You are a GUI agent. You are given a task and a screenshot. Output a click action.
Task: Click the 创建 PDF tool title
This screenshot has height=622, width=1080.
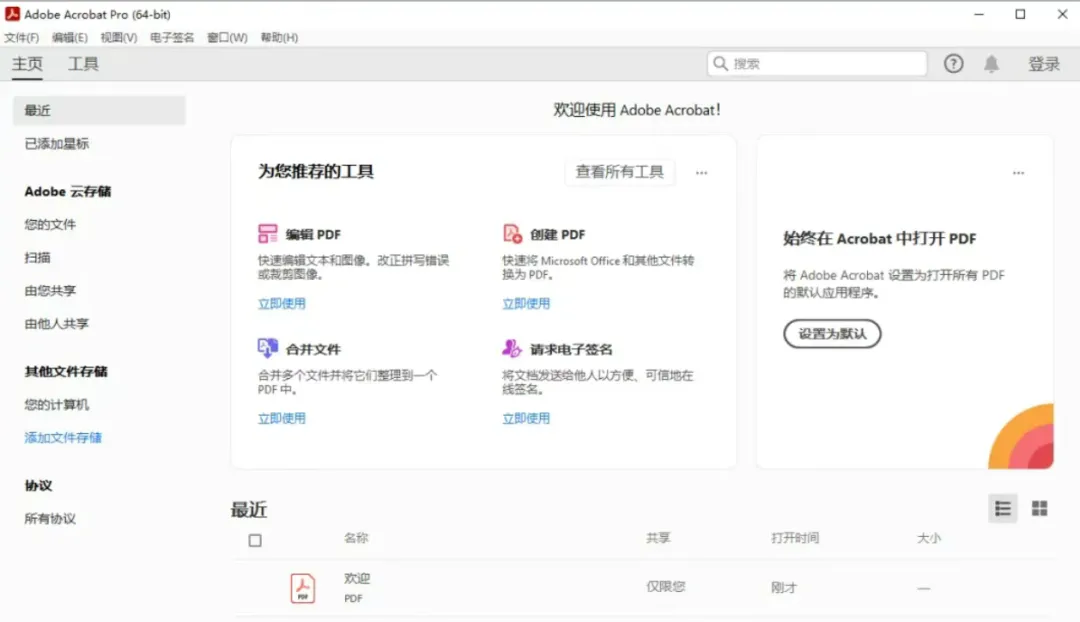[558, 235]
